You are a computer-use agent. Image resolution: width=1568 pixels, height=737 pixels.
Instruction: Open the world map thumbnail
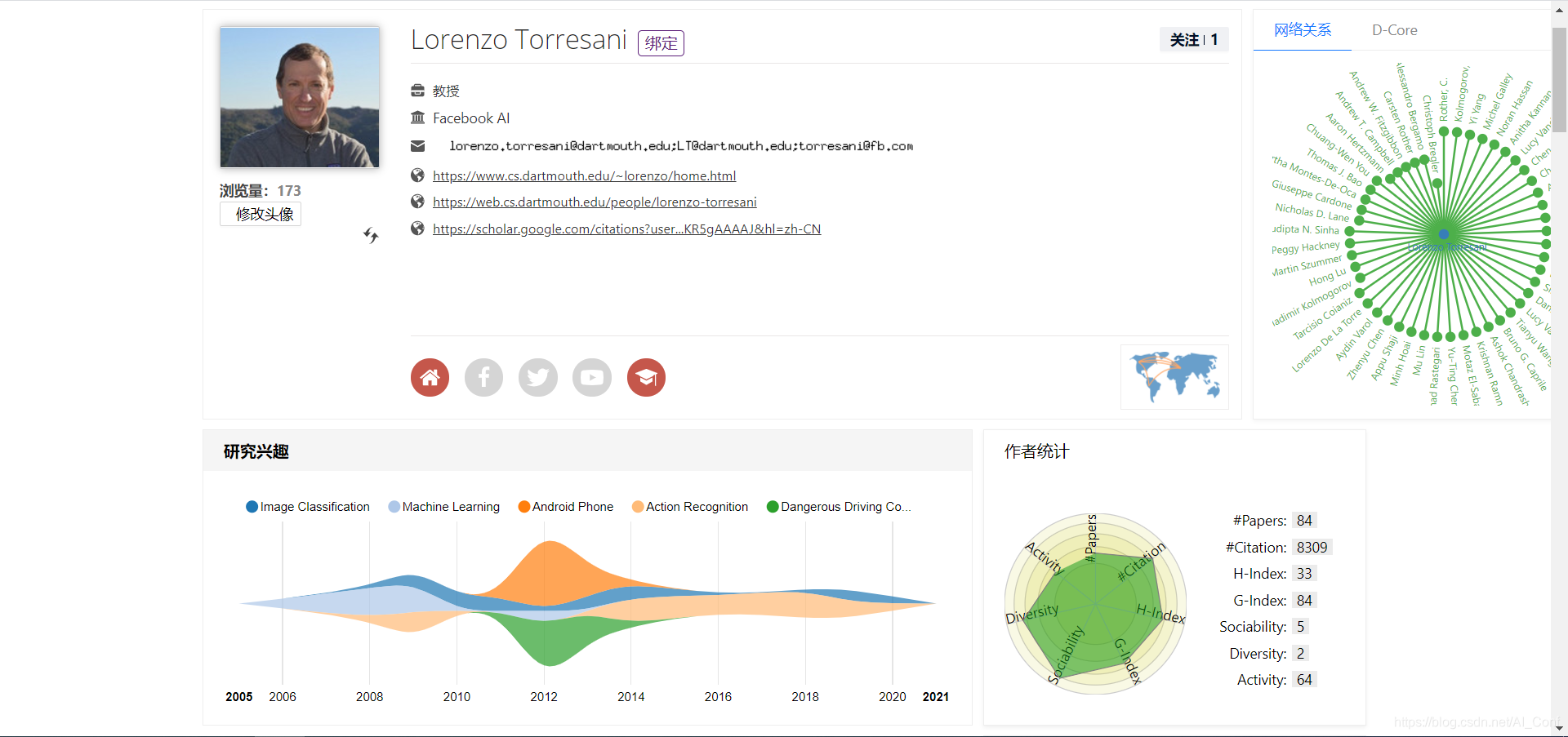click(1174, 377)
